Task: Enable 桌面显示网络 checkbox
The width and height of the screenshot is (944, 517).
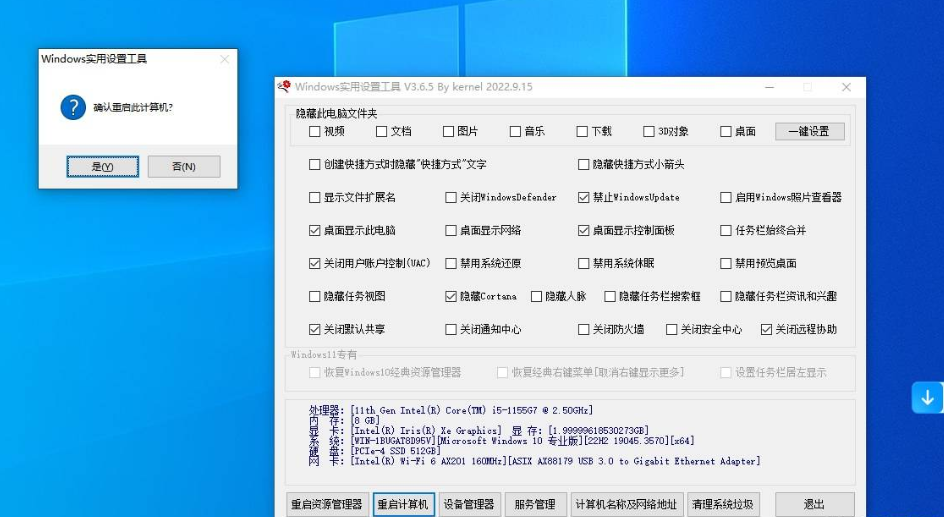Action: (450, 231)
